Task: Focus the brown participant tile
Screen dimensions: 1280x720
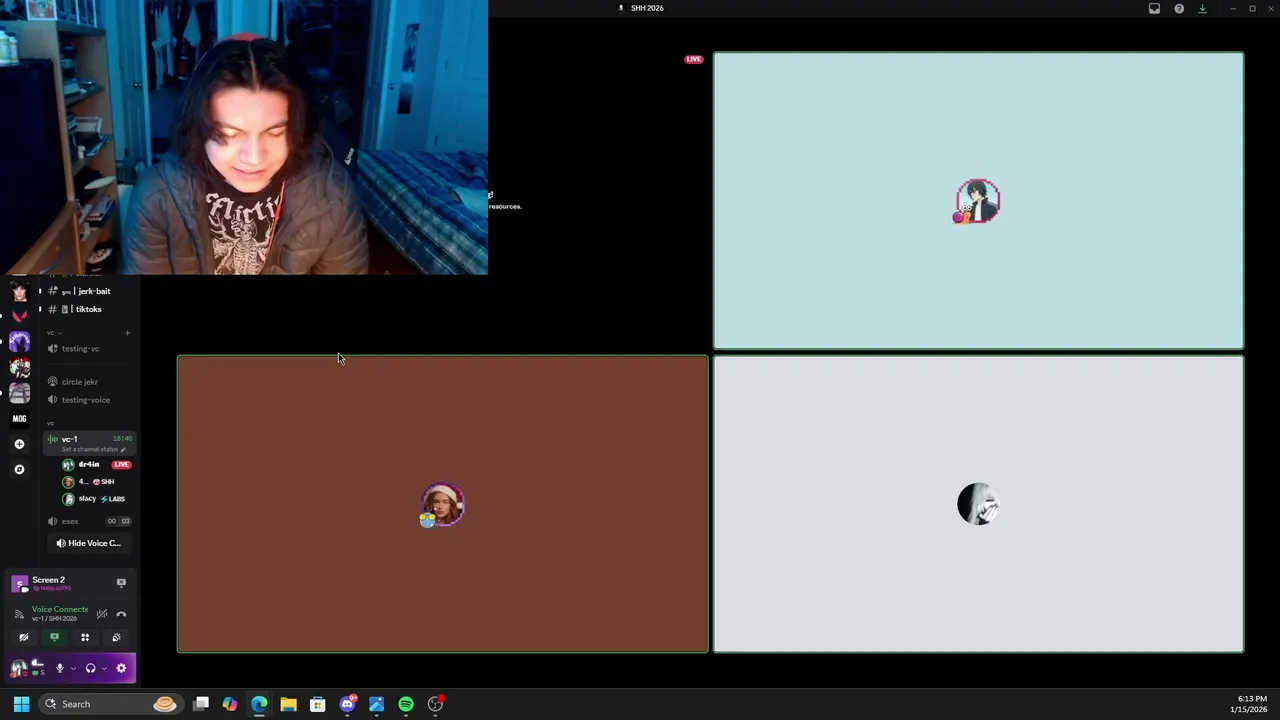Action: [443, 504]
